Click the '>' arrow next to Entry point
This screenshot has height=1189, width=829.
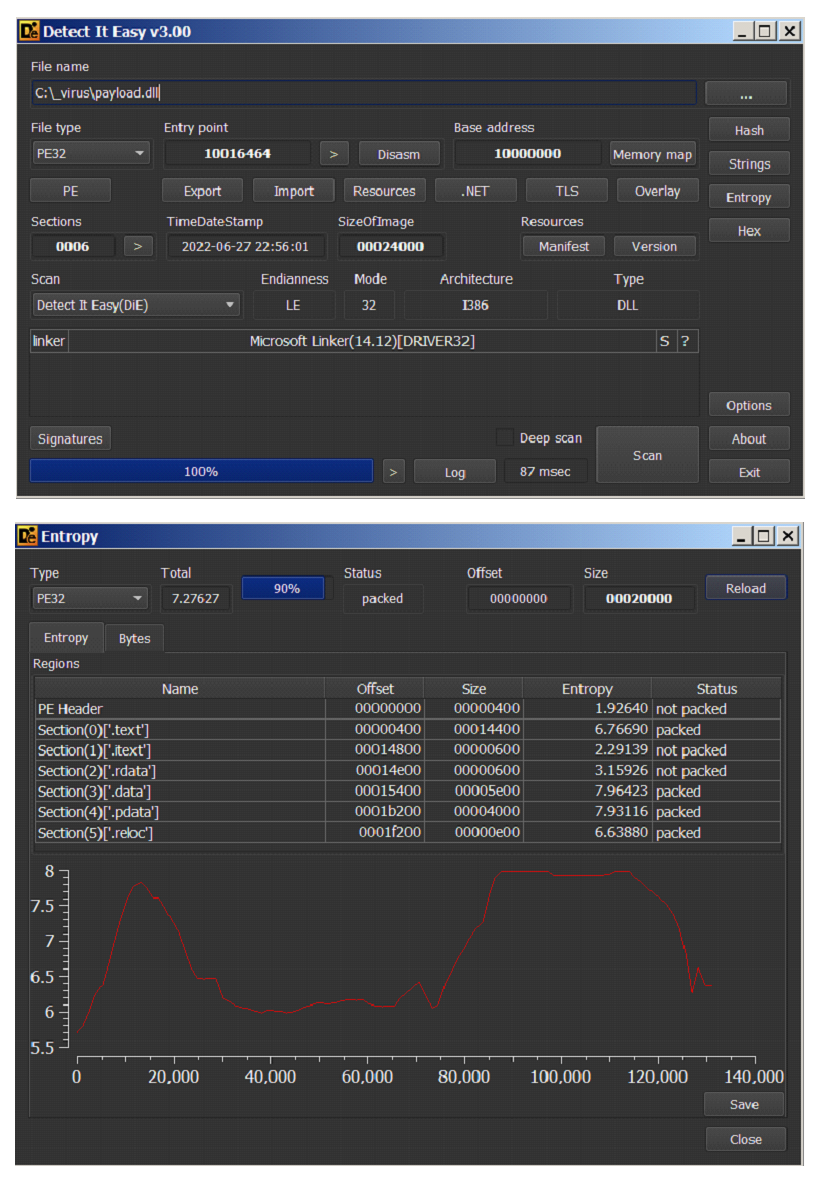coord(334,154)
